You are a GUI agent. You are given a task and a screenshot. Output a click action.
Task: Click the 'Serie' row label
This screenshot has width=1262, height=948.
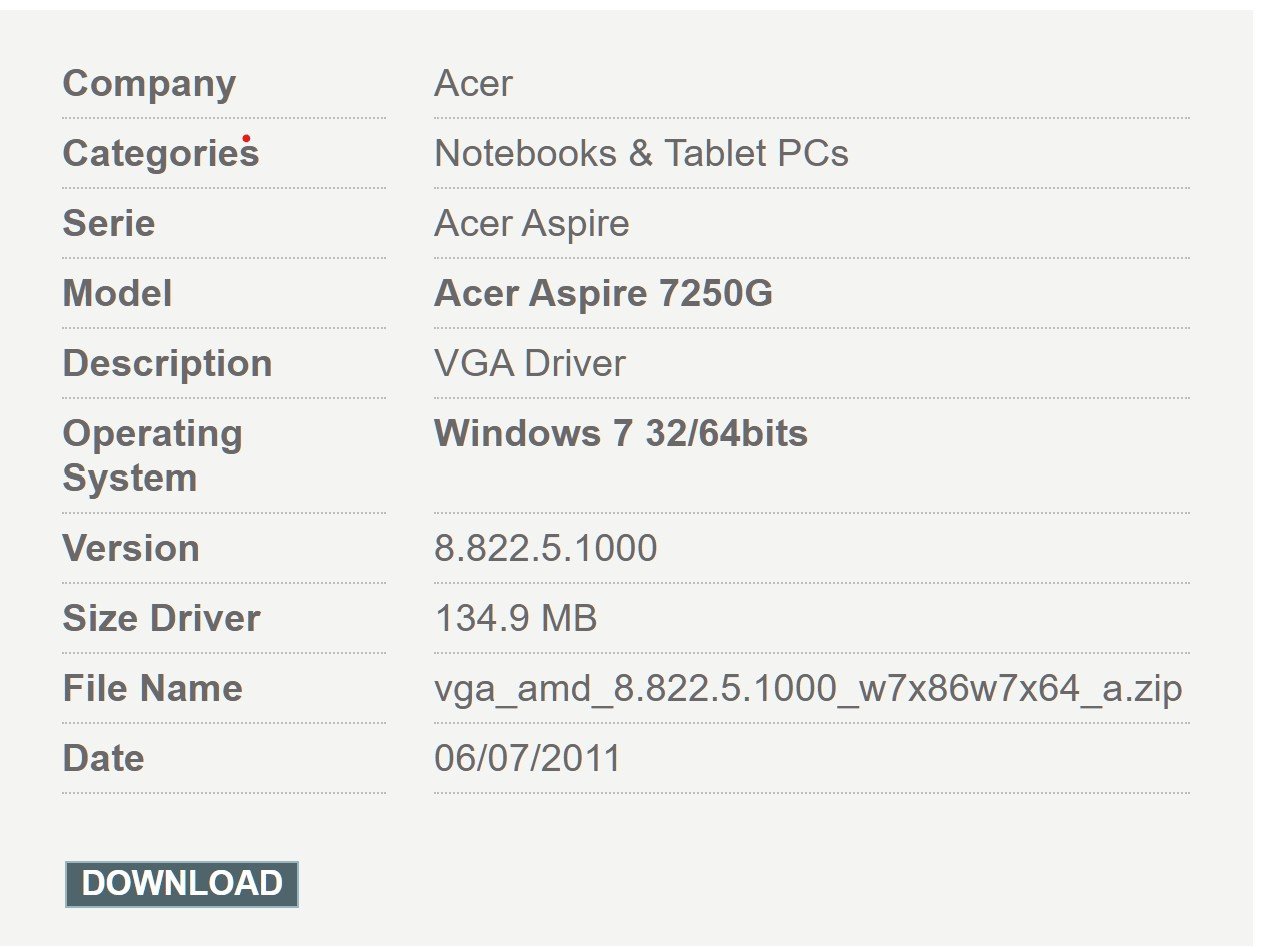click(109, 223)
